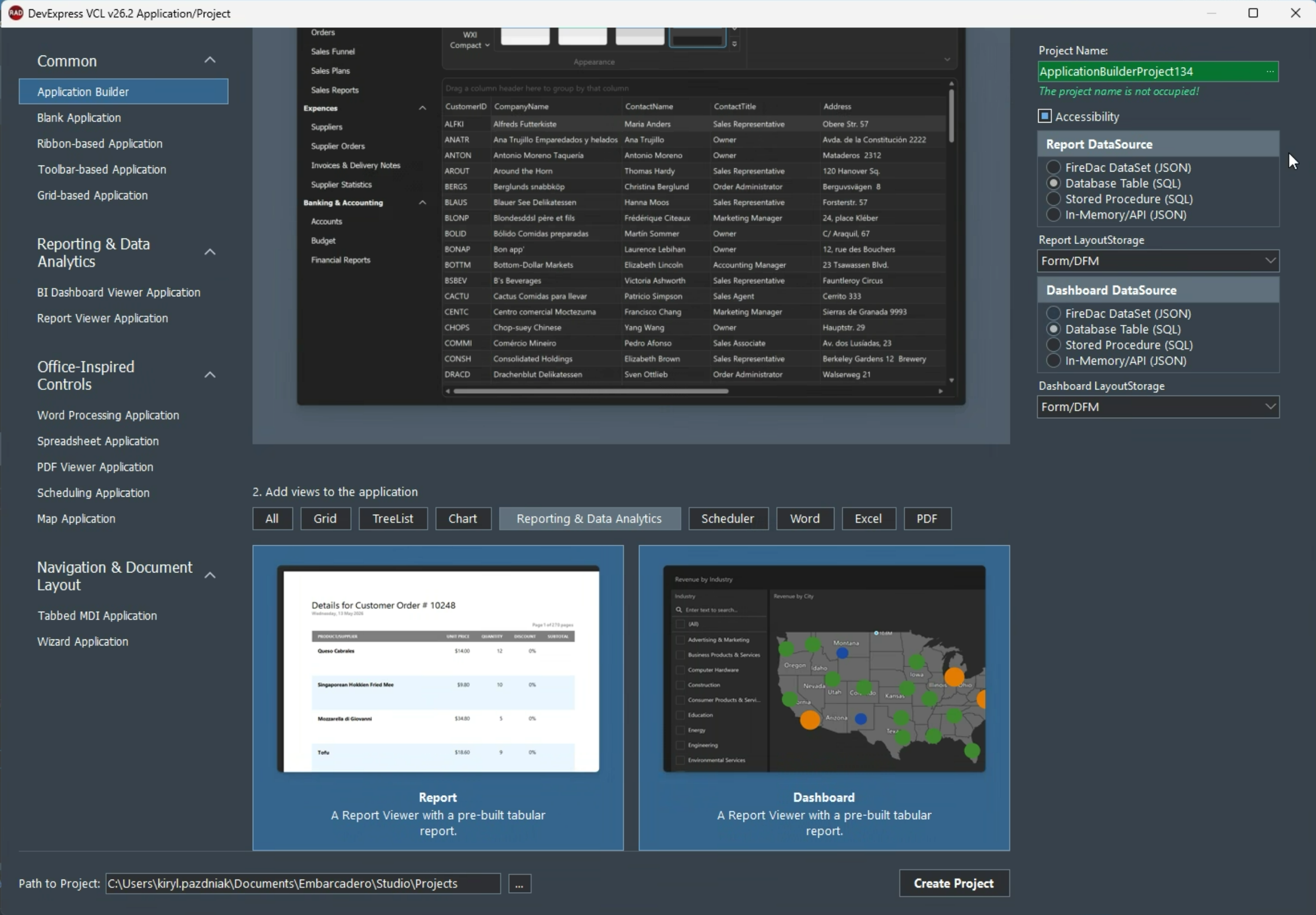1316x915 pixels.
Task: Select Stored Procedure (SQL) under Dashboard DataSource
Action: [x=1053, y=345]
